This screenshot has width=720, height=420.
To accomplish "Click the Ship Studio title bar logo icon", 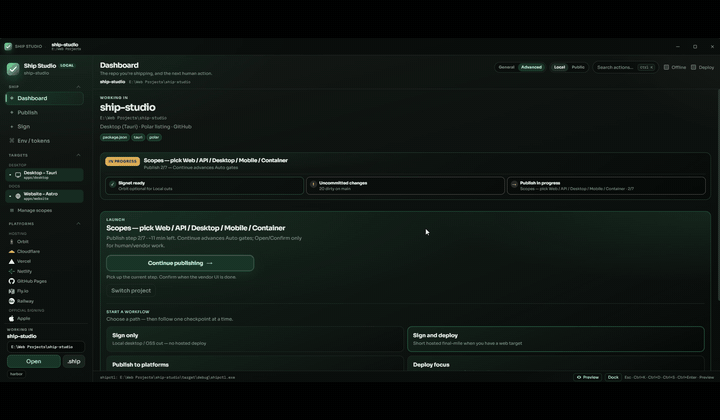I will coord(8,46).
